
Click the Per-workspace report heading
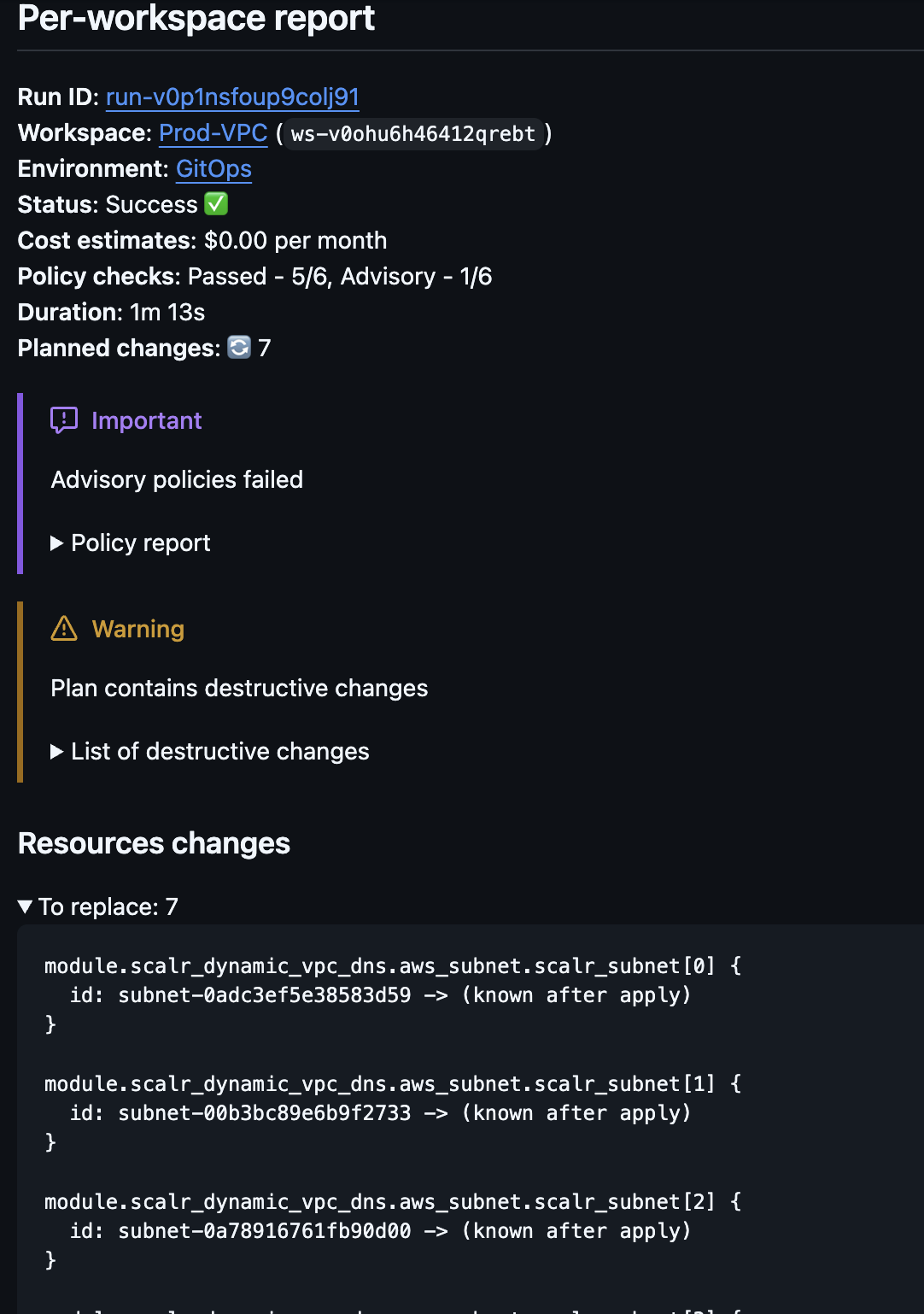pyautogui.click(x=196, y=19)
